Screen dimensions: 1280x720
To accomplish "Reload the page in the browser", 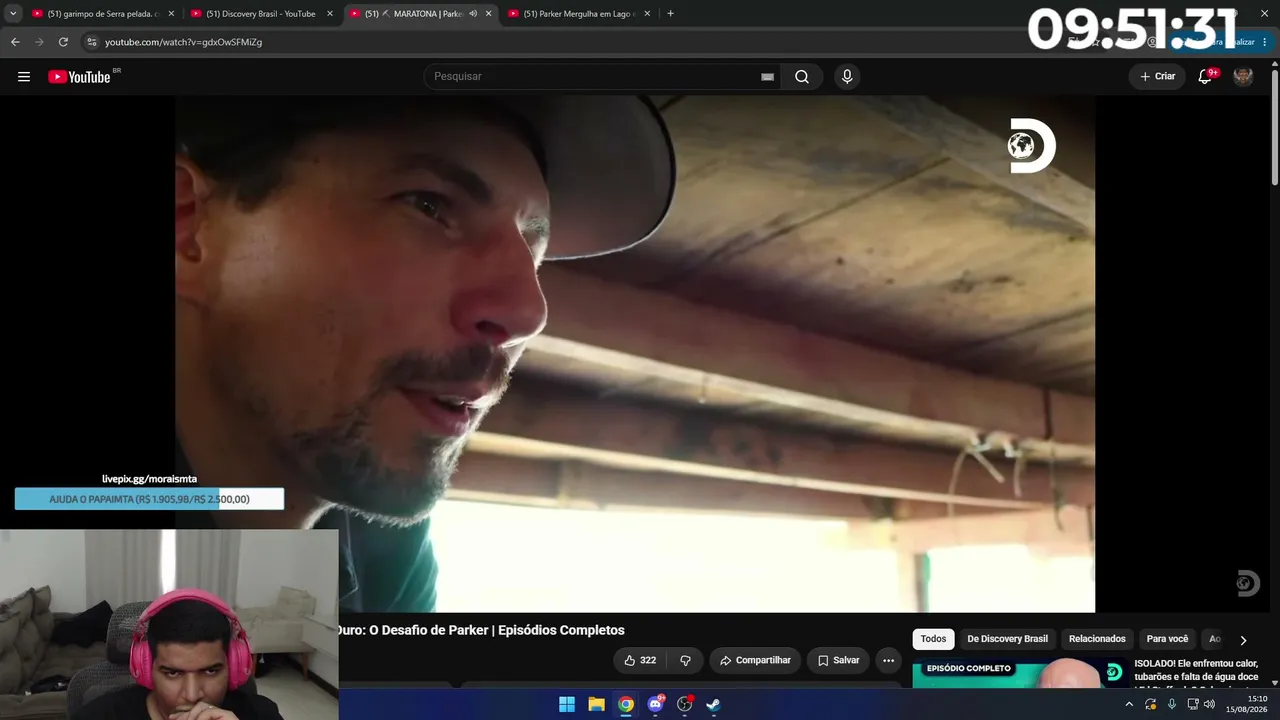I will [x=63, y=42].
